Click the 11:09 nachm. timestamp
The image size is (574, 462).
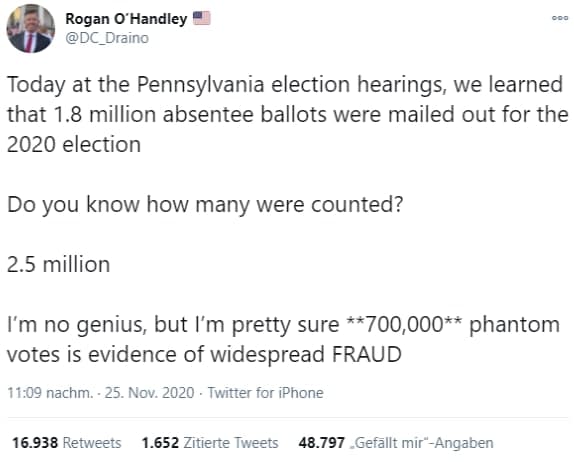tap(49, 393)
